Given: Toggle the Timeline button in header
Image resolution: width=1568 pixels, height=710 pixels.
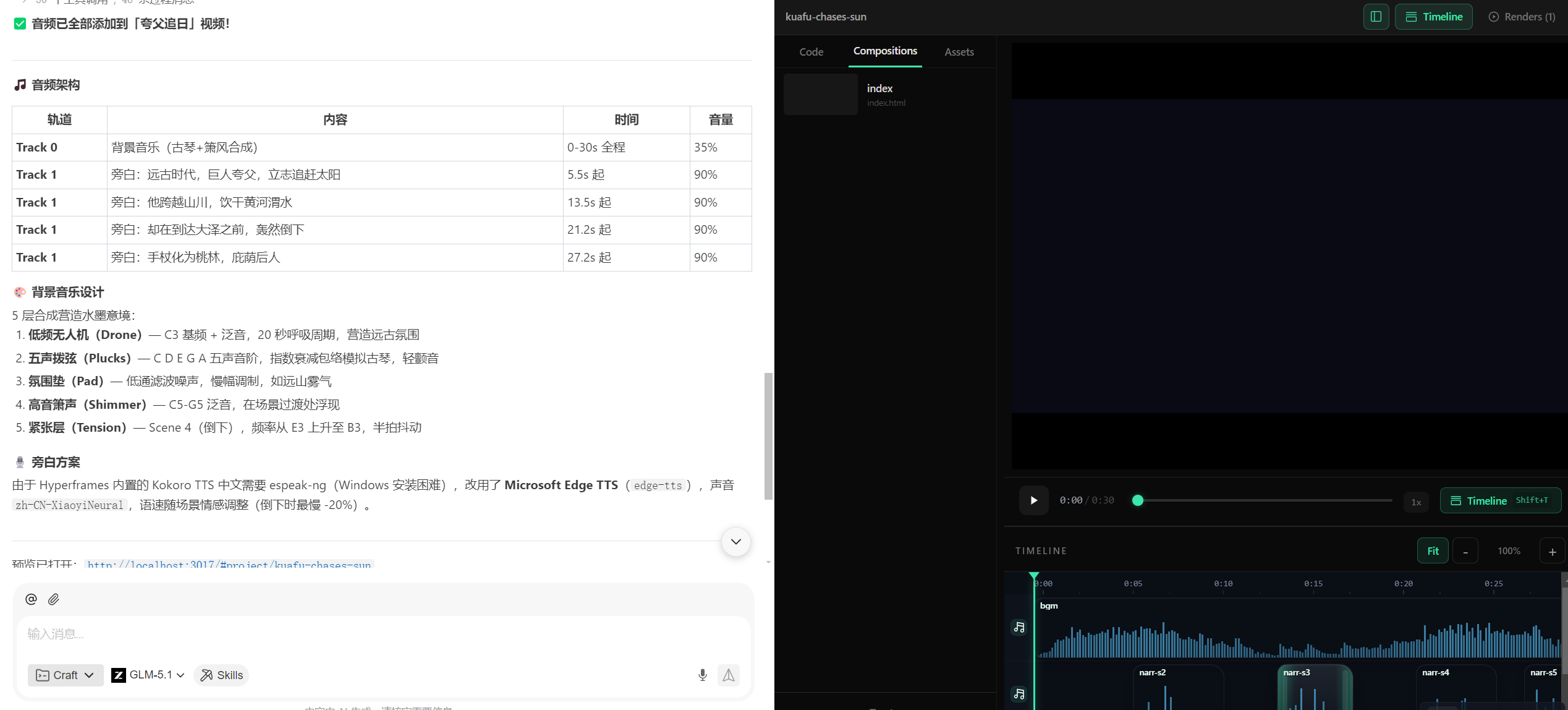Looking at the screenshot, I should coord(1433,17).
